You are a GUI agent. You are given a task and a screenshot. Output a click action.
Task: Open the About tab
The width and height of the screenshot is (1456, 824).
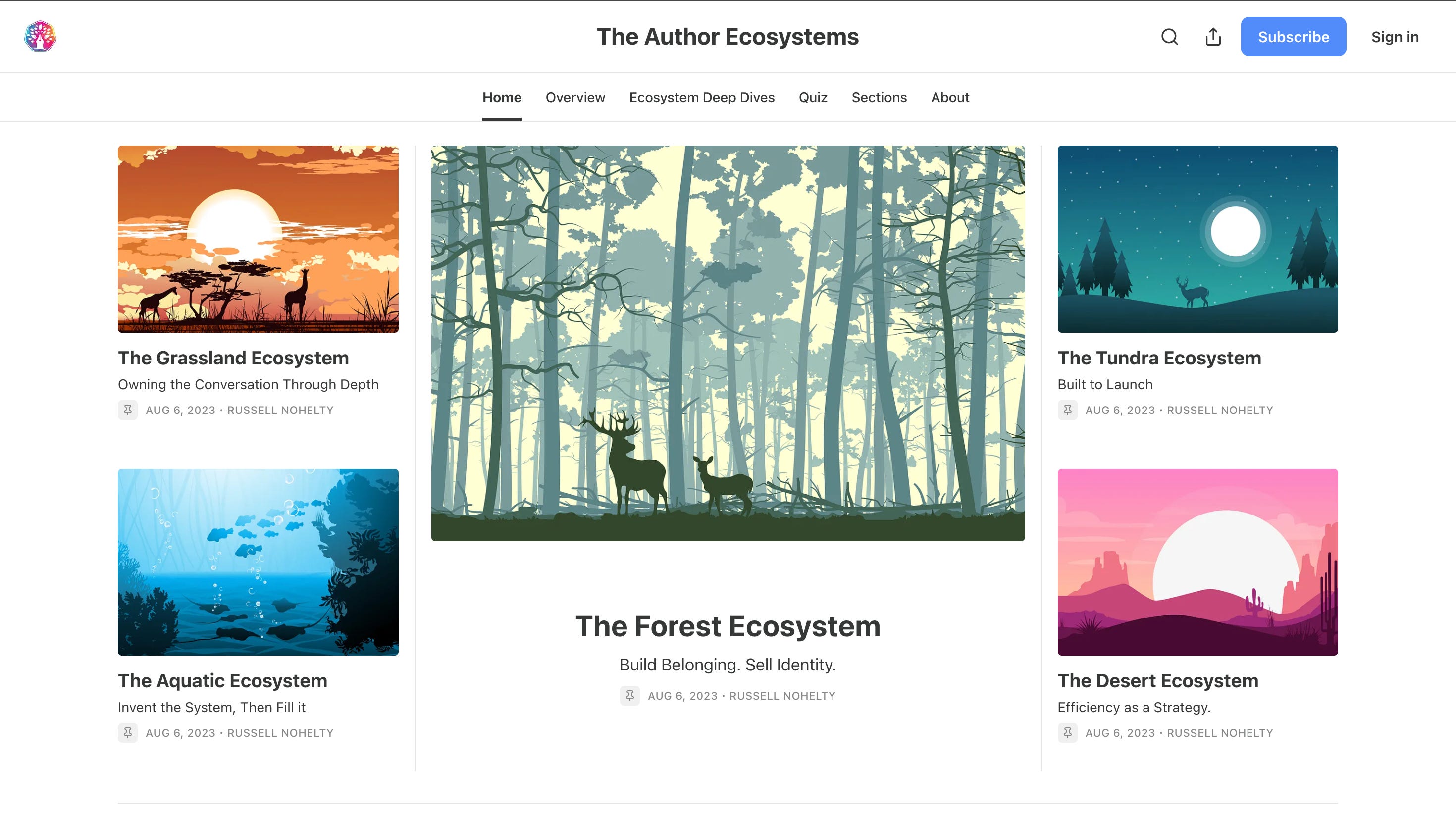coord(950,98)
